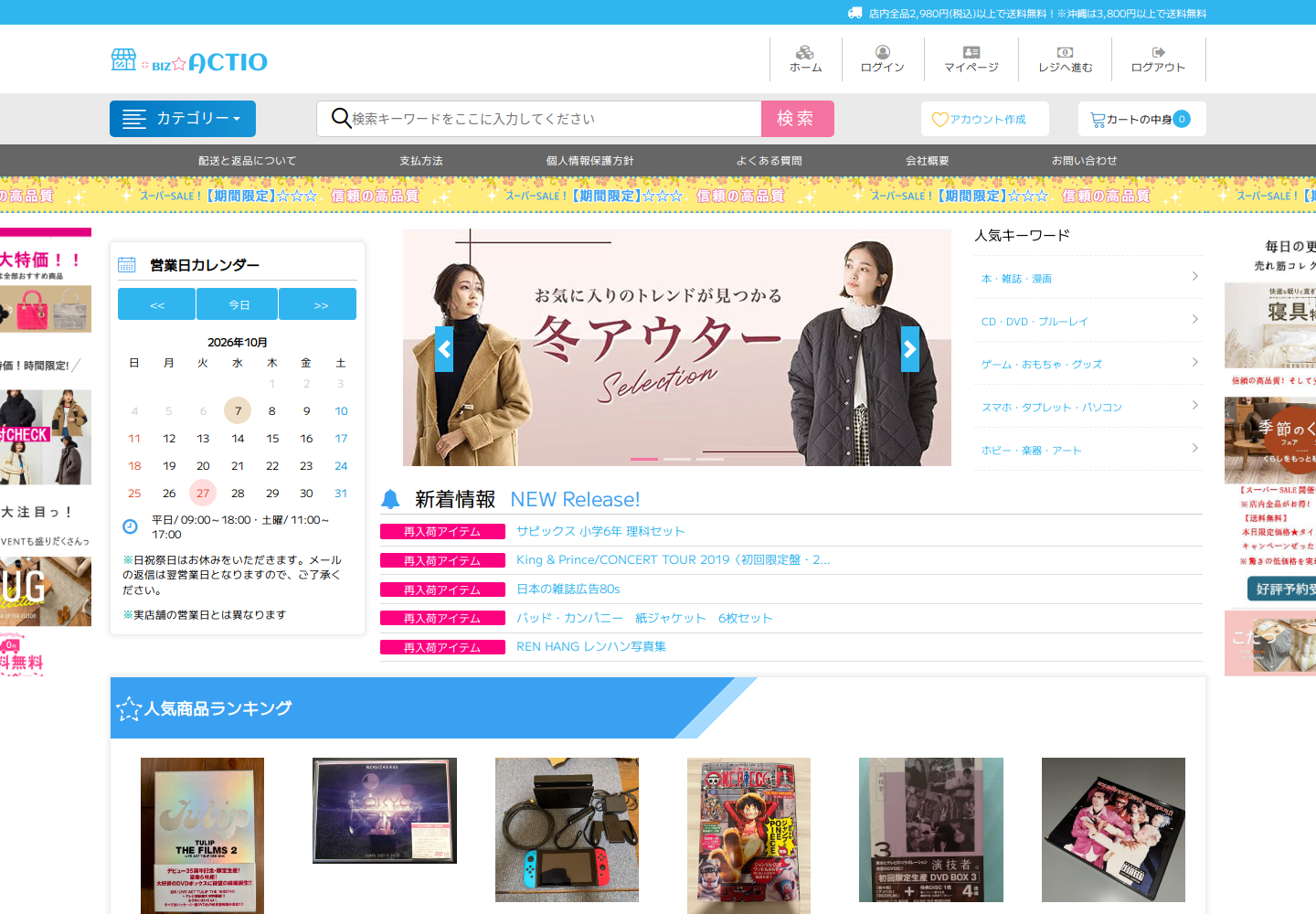
Task: Open サピックス 小学6年 理科セット link
Action: click(600, 531)
